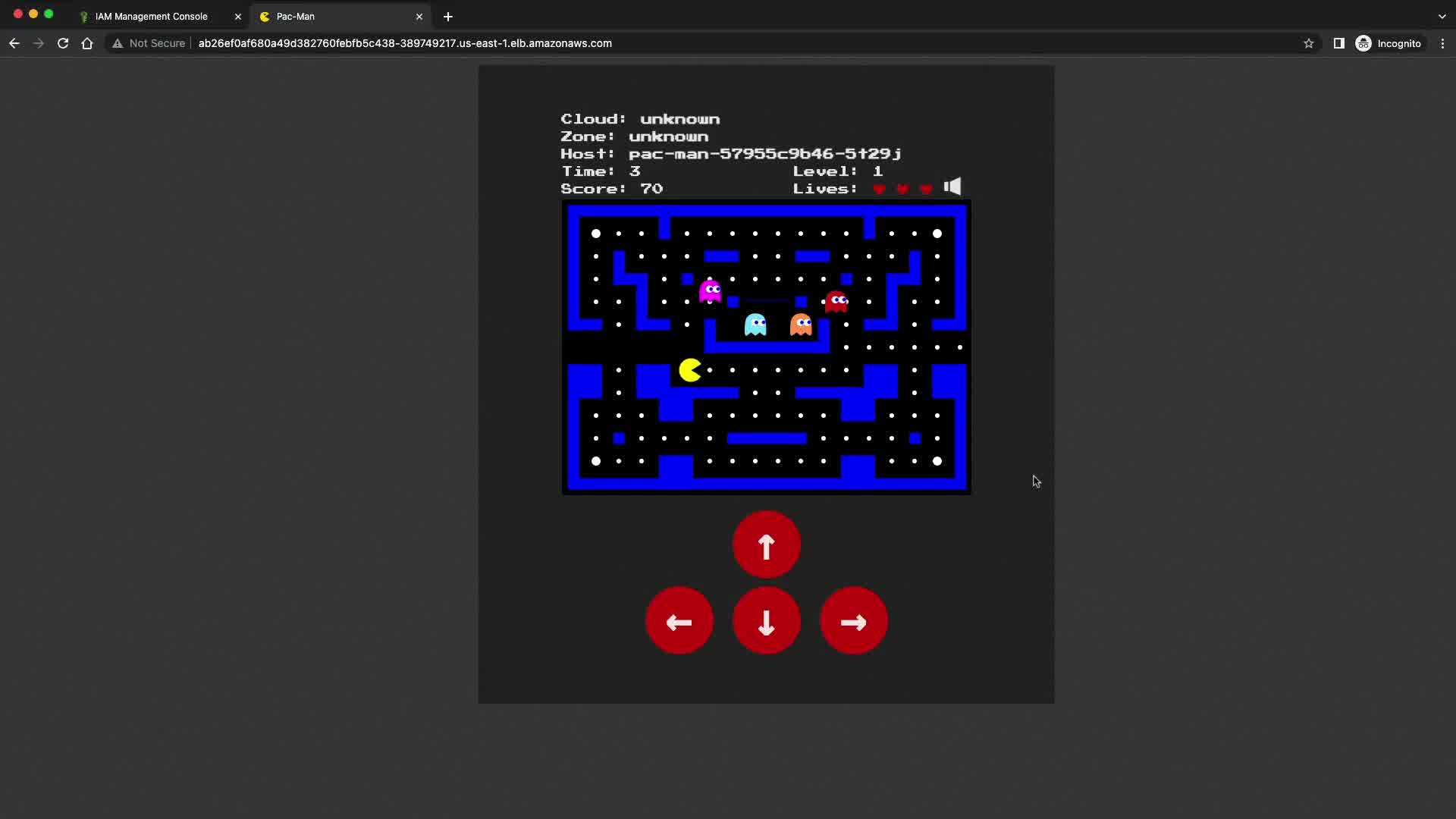Image resolution: width=1456 pixels, height=819 pixels.
Task: Expand the tab search dropdown arrow
Action: pos(1442,16)
